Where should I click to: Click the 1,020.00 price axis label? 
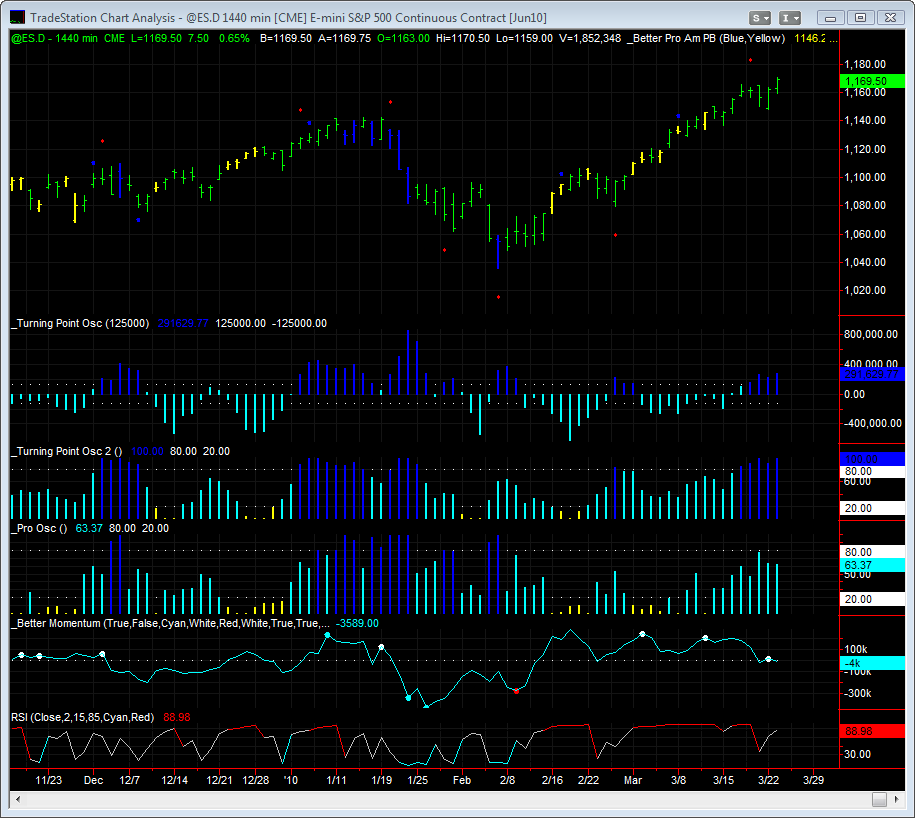coord(865,291)
